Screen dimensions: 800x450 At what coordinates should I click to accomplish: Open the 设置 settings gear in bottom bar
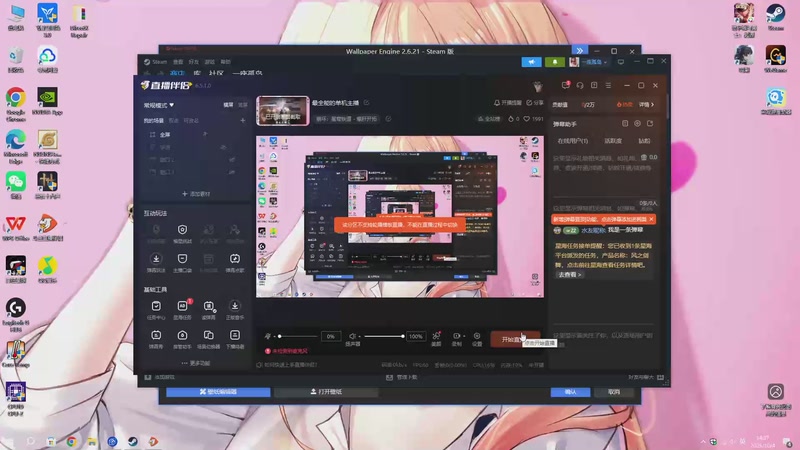click(x=477, y=339)
